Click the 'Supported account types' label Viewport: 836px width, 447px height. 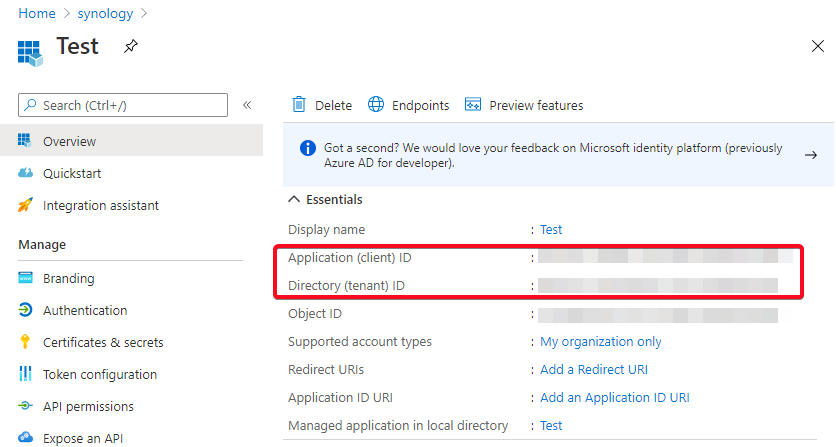pos(359,341)
